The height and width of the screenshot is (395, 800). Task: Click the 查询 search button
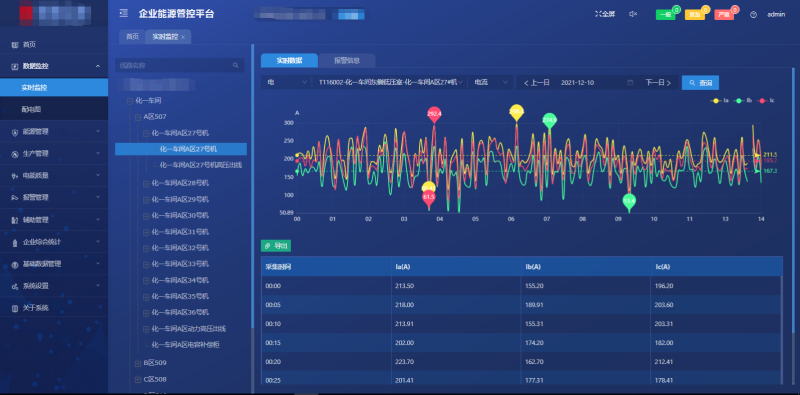(701, 82)
